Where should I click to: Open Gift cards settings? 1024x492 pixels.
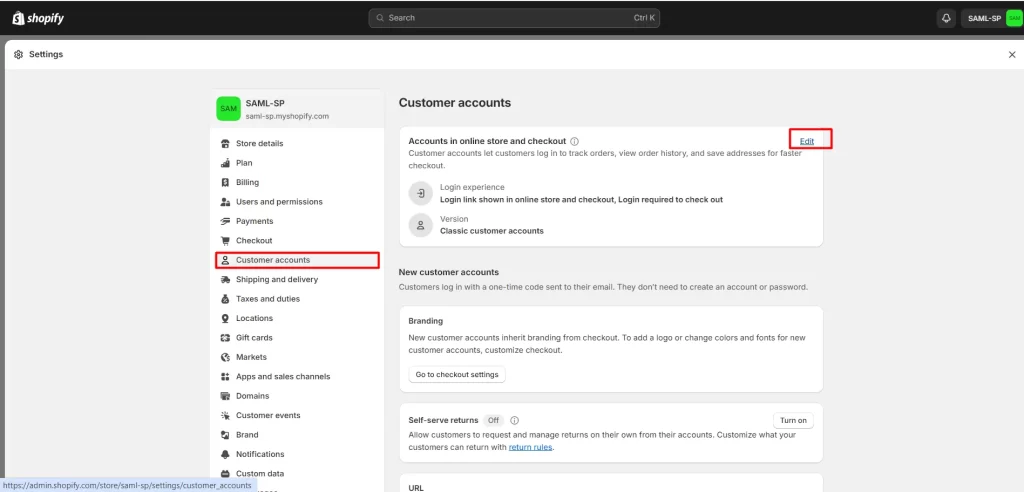click(x=254, y=338)
